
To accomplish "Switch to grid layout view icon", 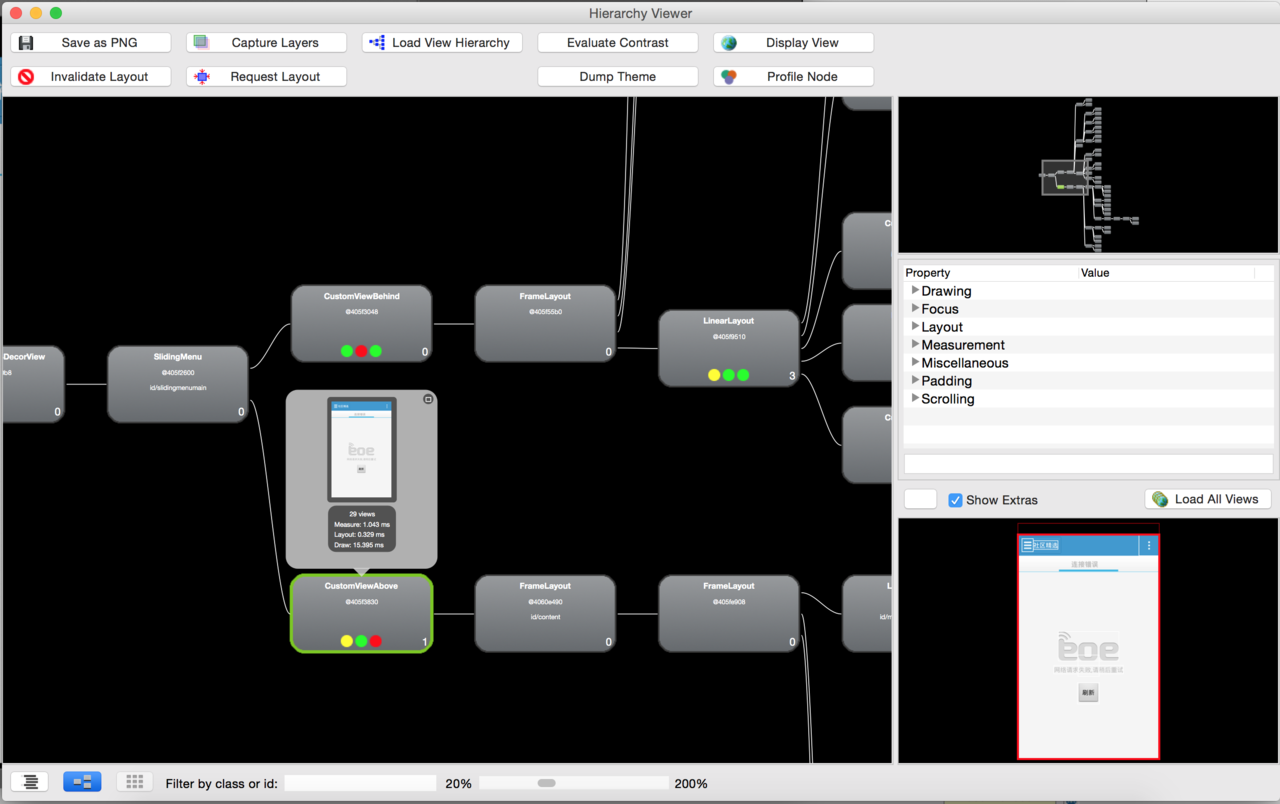I will coord(135,782).
